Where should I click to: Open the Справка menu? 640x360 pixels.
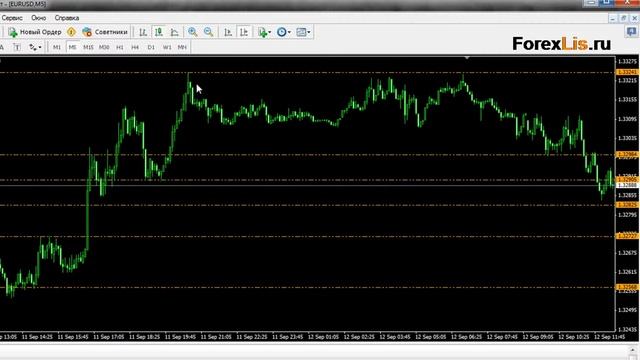[67, 18]
